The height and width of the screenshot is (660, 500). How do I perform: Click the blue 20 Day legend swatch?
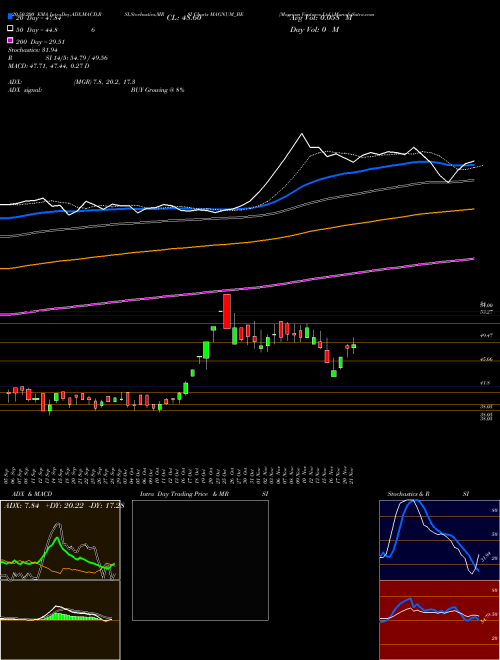click(x=10, y=17)
